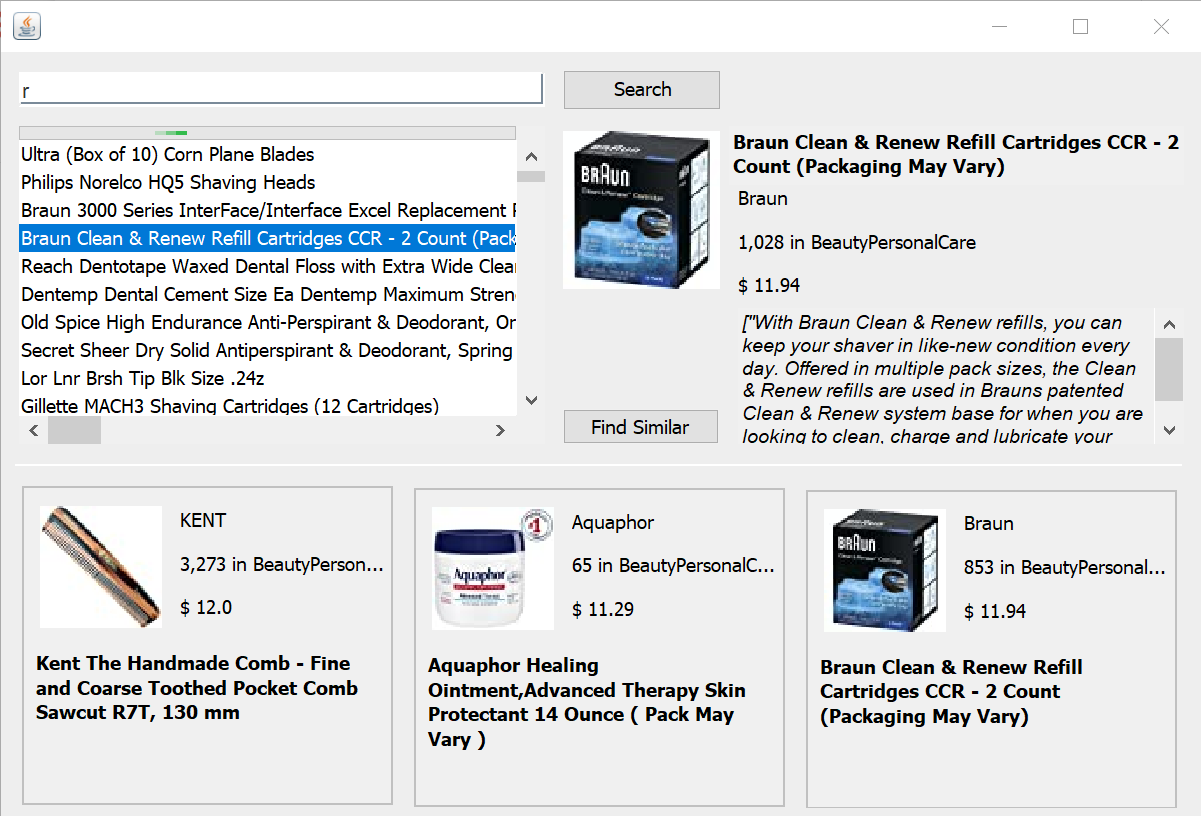Click '65 in BeautyPersonalC...' rank text
1201x816 pixels.
pos(674,566)
